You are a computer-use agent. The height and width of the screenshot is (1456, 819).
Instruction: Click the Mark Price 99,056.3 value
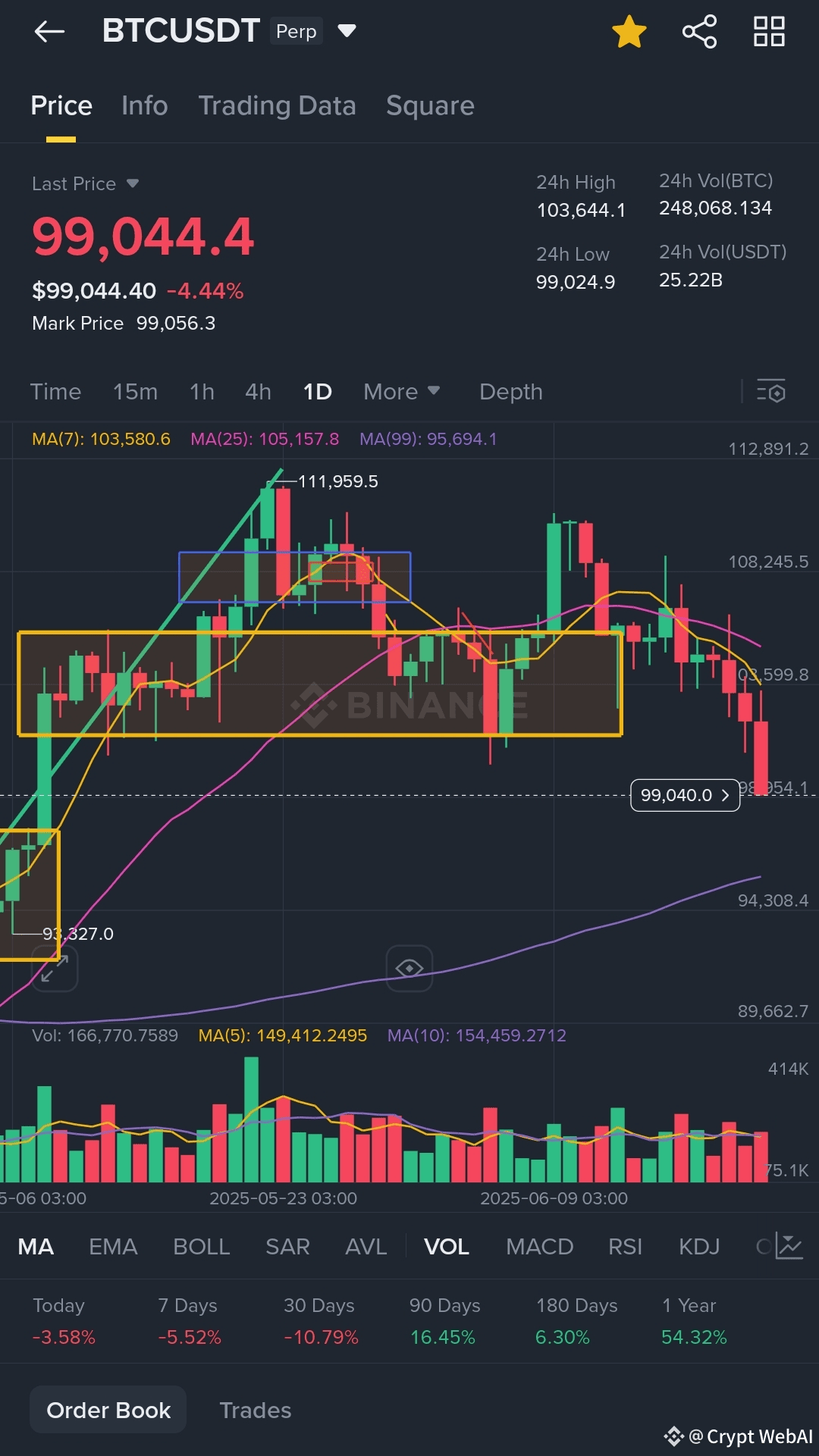coord(176,324)
